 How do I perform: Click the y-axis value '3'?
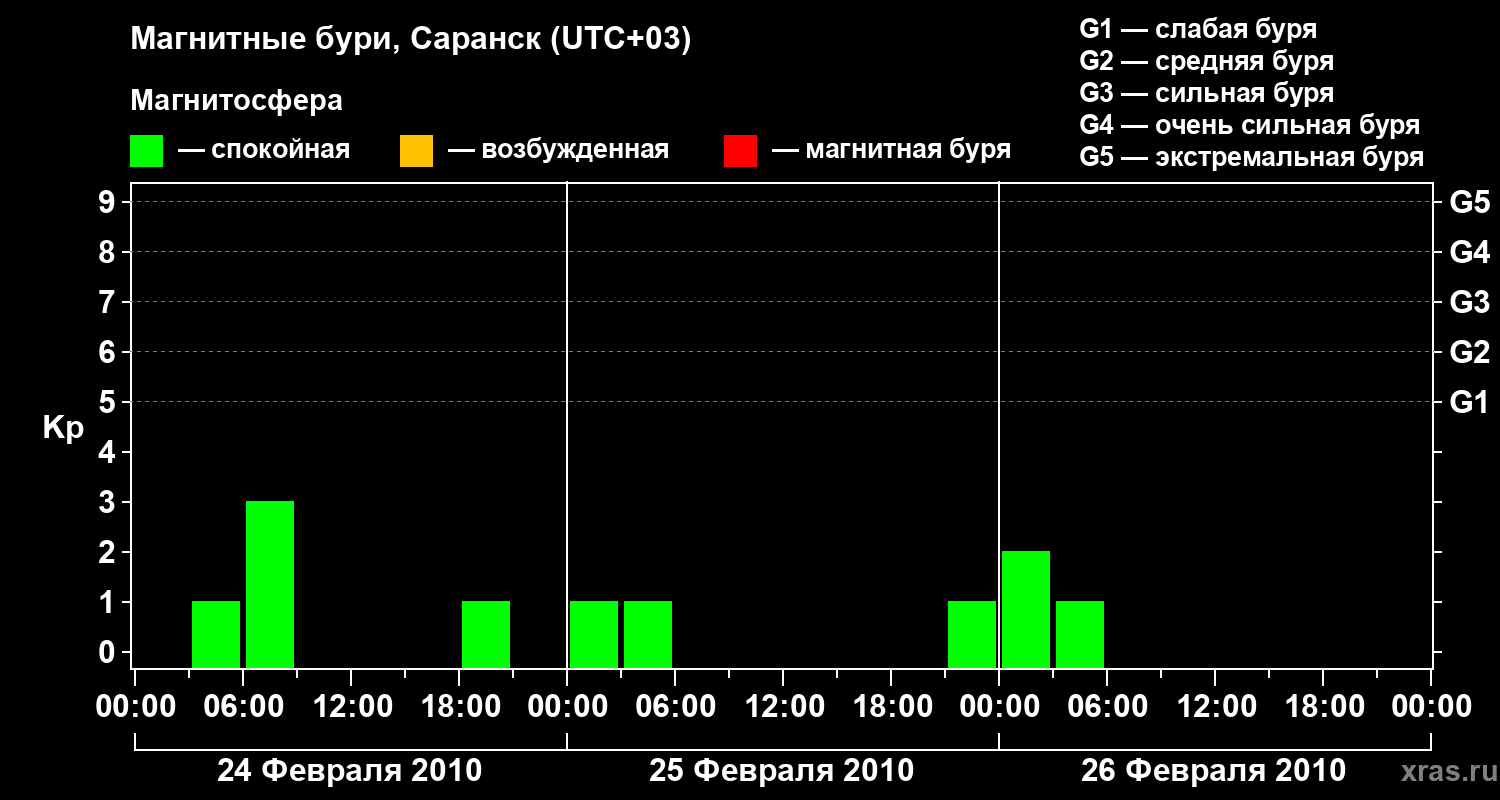click(109, 502)
